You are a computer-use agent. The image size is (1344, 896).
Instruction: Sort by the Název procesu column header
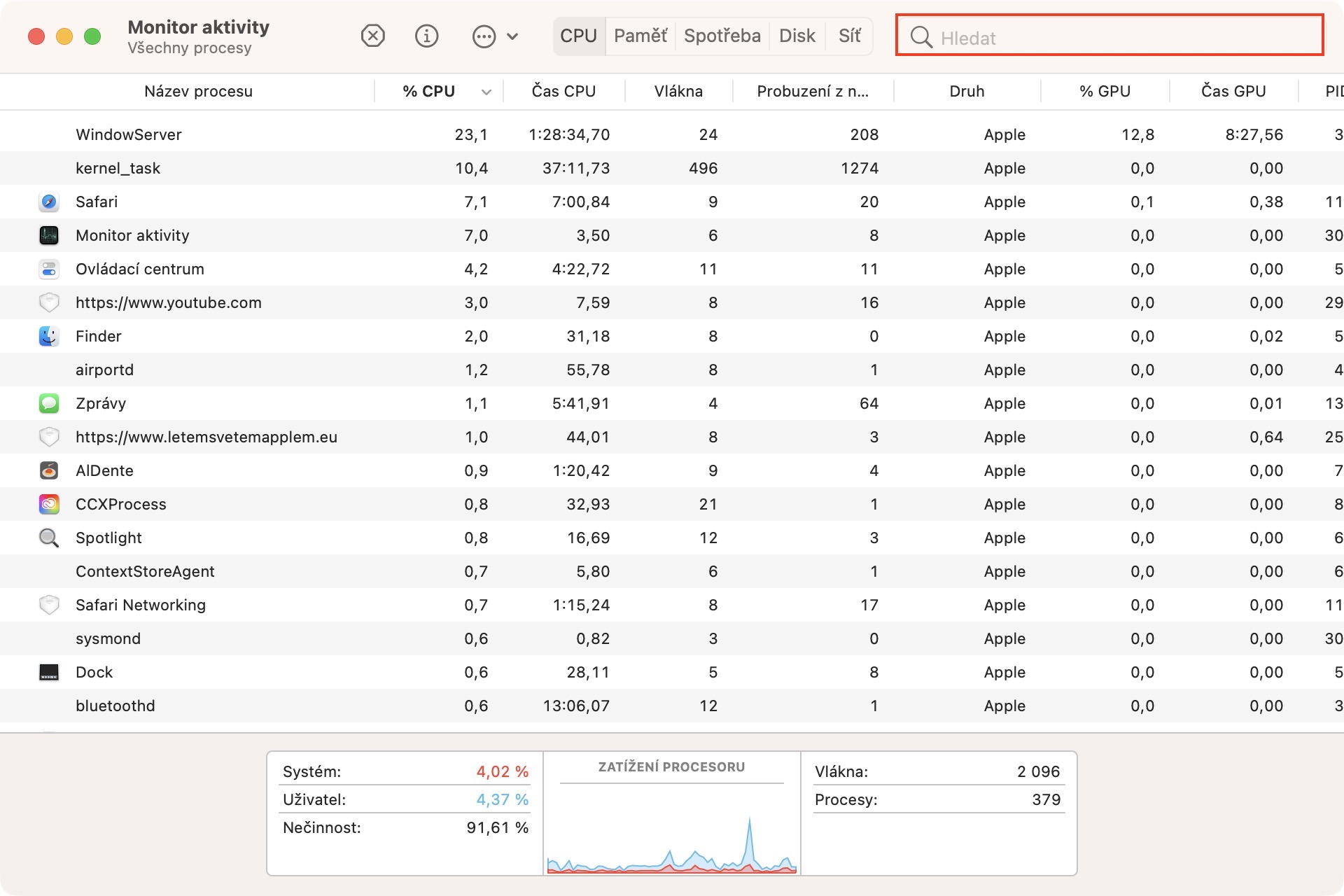(x=198, y=92)
